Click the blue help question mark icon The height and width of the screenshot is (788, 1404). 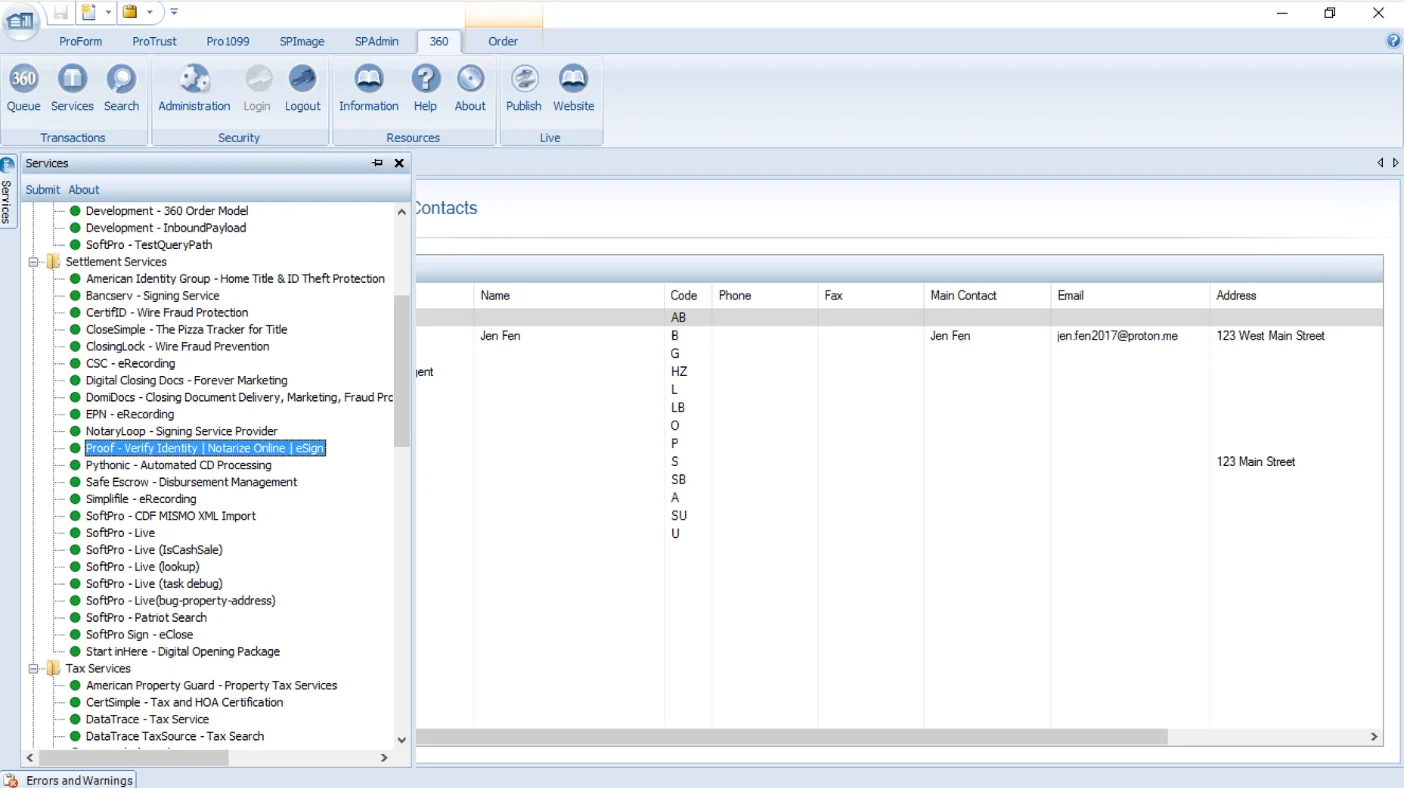[1394, 41]
